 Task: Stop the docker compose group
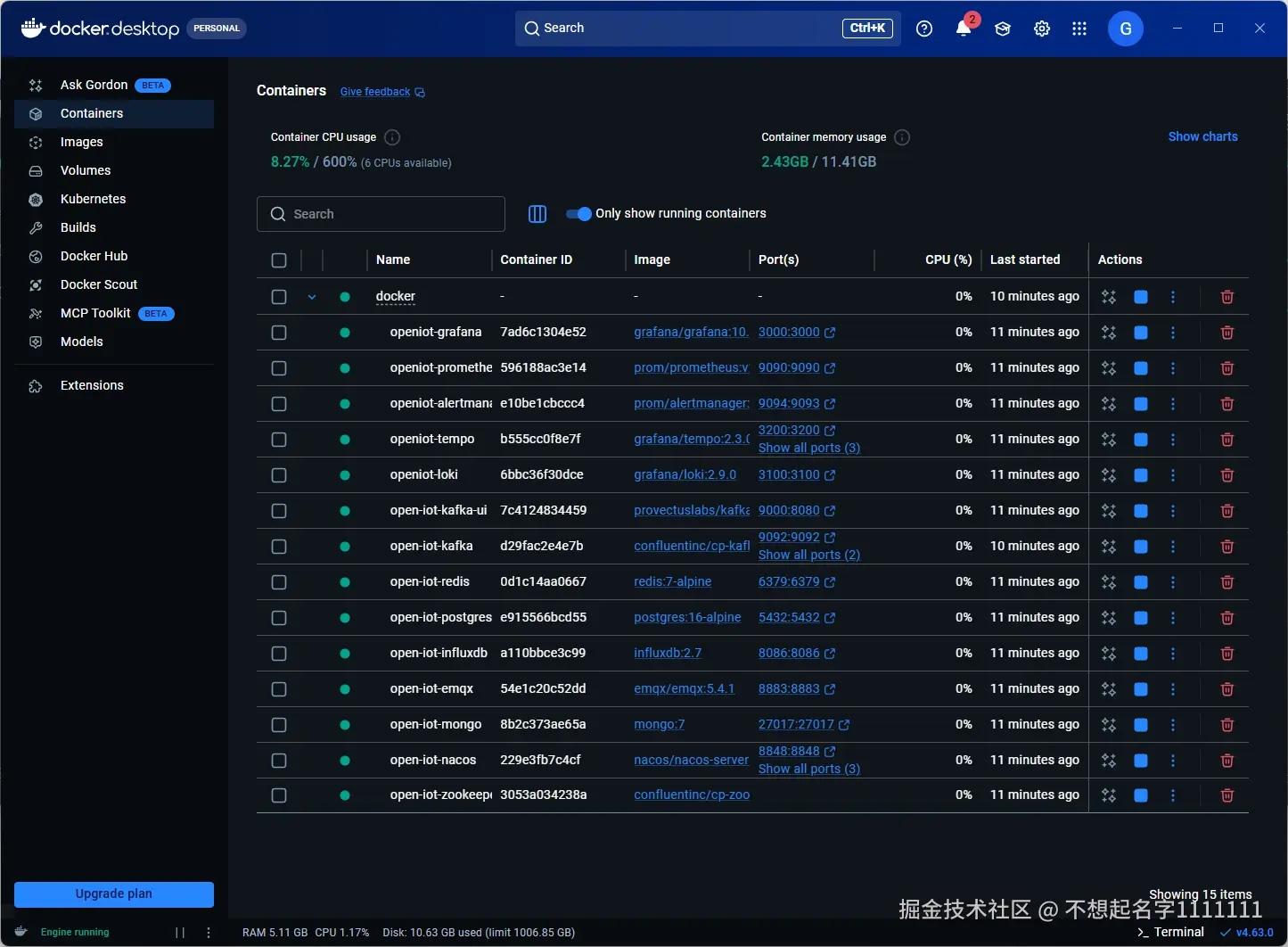click(x=1141, y=297)
